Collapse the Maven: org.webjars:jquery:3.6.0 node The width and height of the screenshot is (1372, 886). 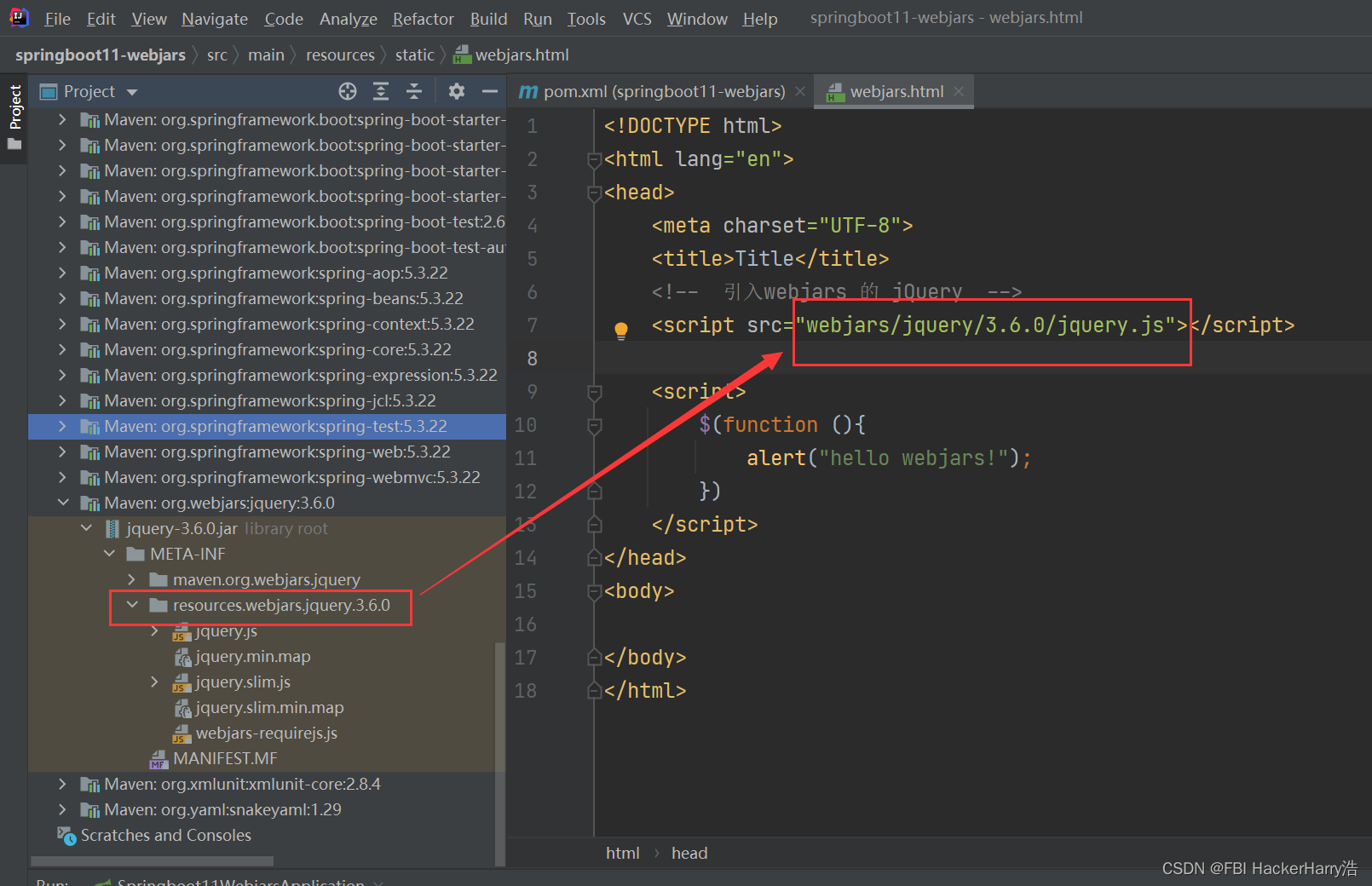click(63, 503)
